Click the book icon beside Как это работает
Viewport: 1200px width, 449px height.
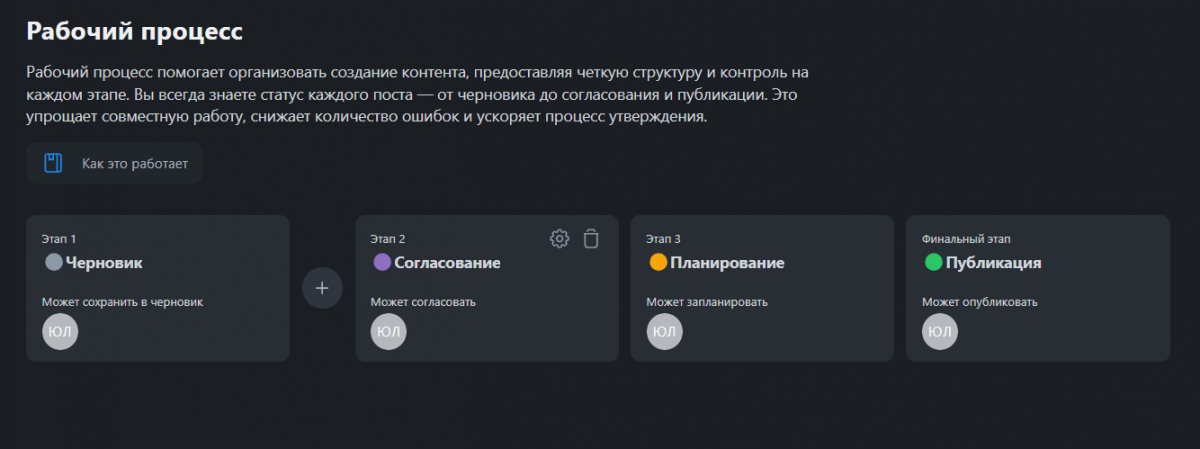[53, 163]
